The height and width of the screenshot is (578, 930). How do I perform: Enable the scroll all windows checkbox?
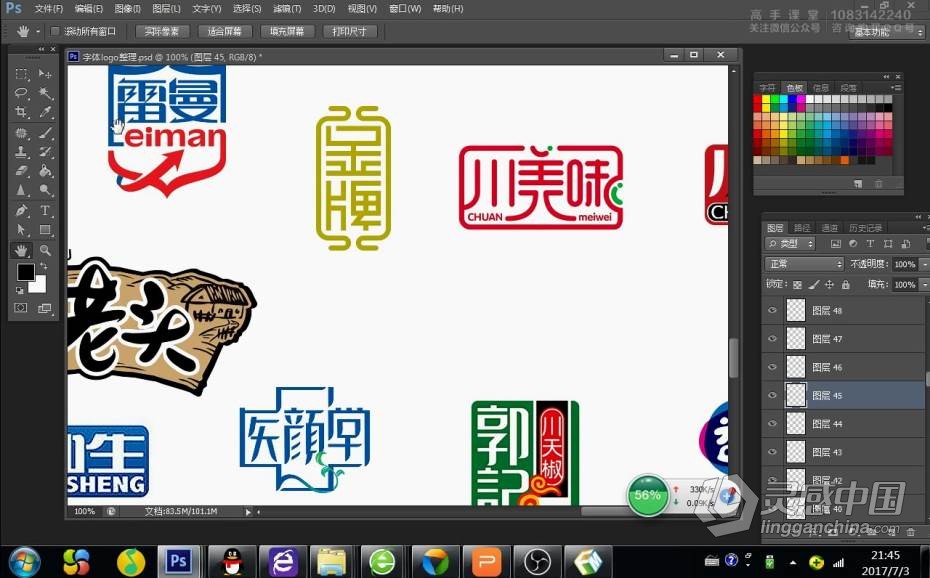(x=55, y=31)
